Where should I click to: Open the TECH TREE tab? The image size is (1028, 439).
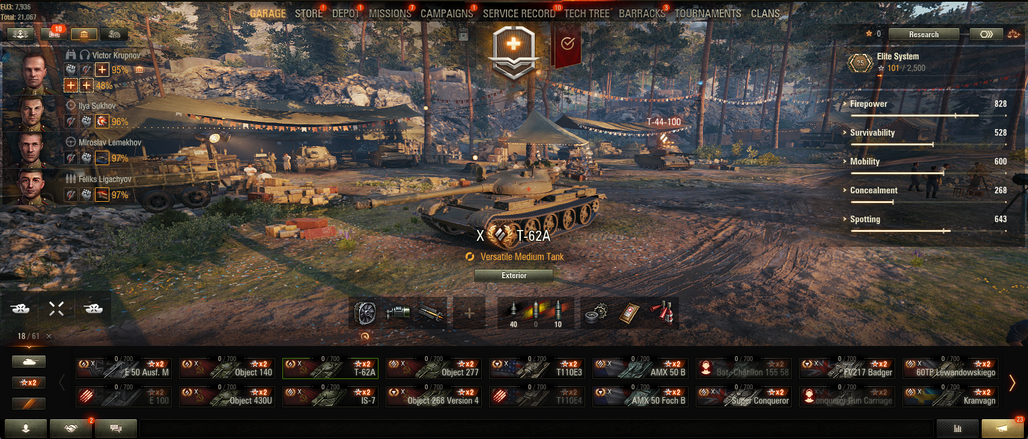587,13
